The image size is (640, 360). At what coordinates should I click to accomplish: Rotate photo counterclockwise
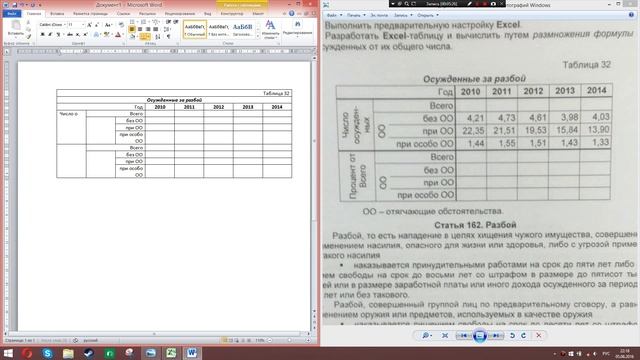(x=512, y=335)
